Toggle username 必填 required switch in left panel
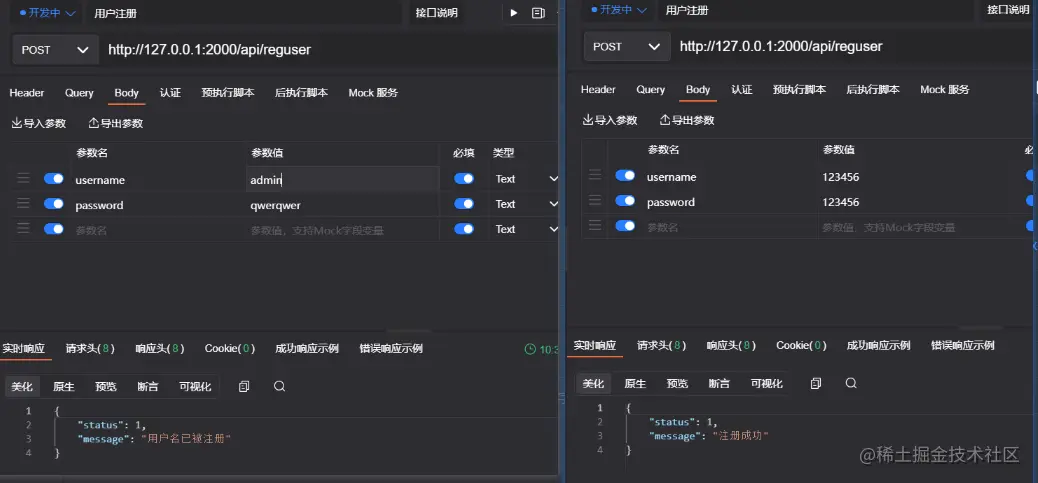1038x483 pixels. (x=464, y=179)
